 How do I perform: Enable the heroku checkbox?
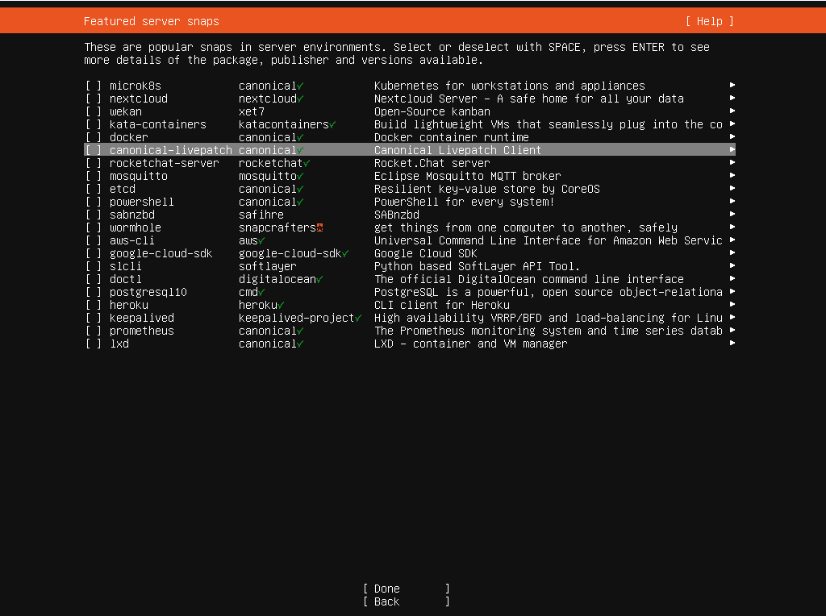coord(93,305)
